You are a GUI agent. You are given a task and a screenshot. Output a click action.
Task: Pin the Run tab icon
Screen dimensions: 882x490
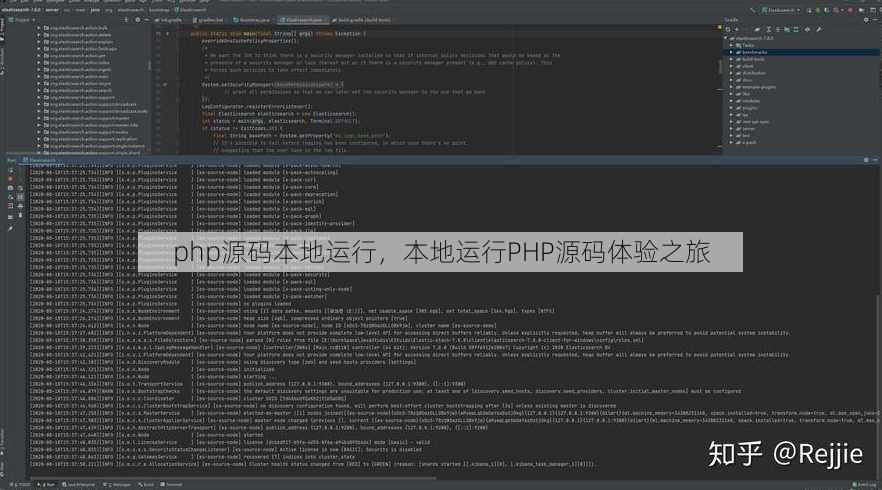pos(10,229)
